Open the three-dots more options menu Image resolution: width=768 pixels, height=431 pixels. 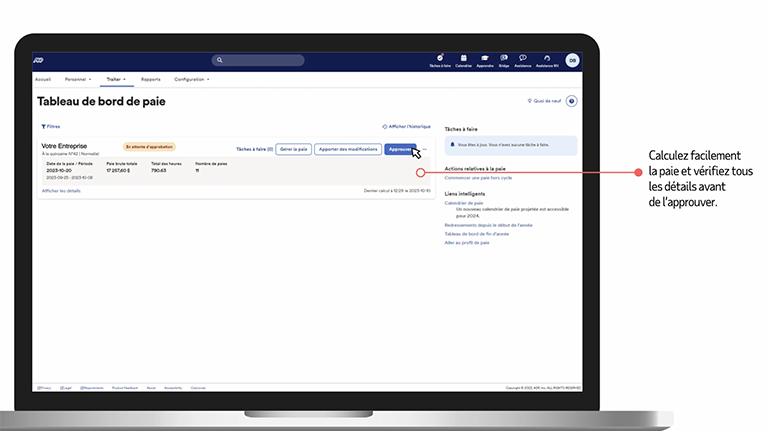pos(425,148)
